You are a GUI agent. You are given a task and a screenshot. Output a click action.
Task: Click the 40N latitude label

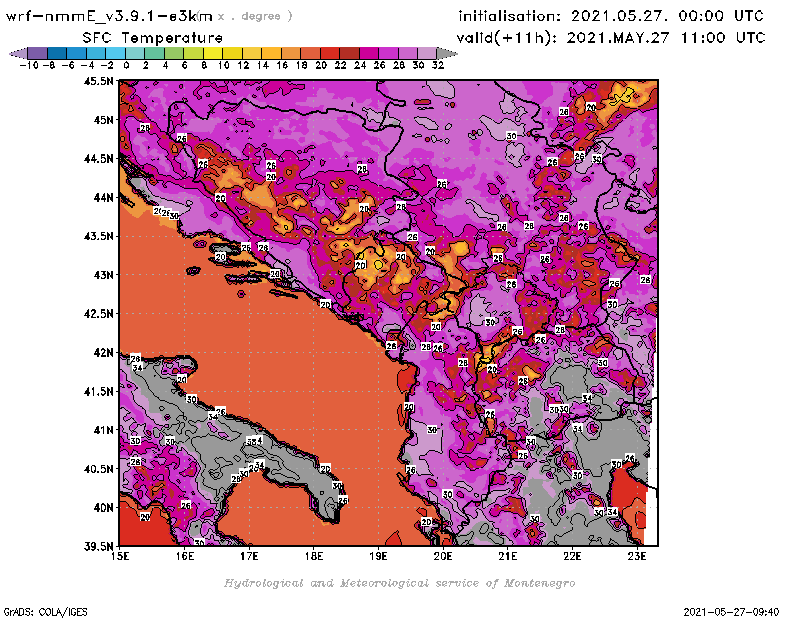pyautogui.click(x=103, y=508)
